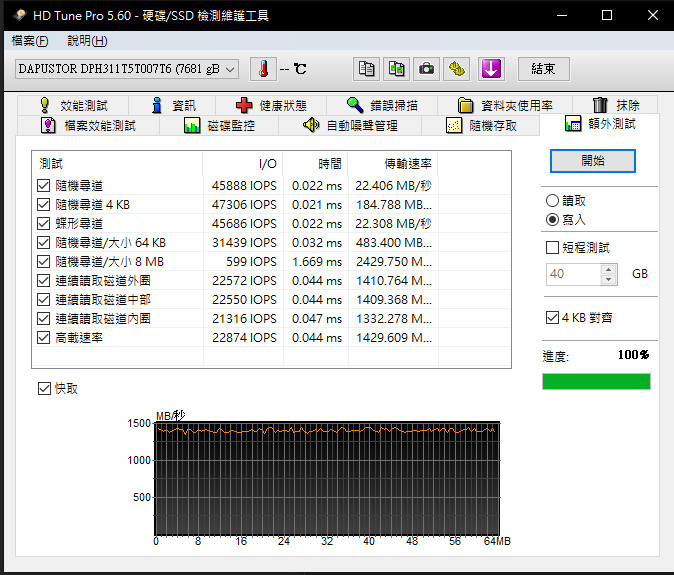
Task: Toggle the 連續讀取磁道內圍 checkbox
Action: pyautogui.click(x=43, y=318)
